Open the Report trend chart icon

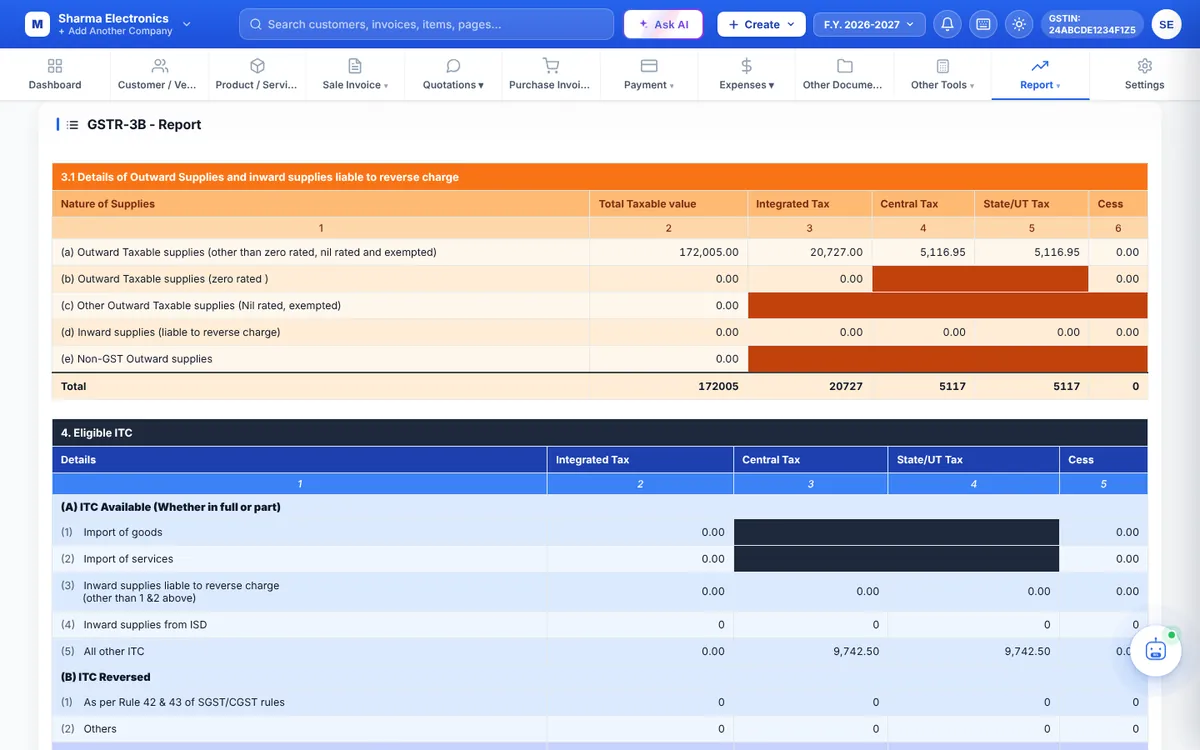pos(1040,66)
